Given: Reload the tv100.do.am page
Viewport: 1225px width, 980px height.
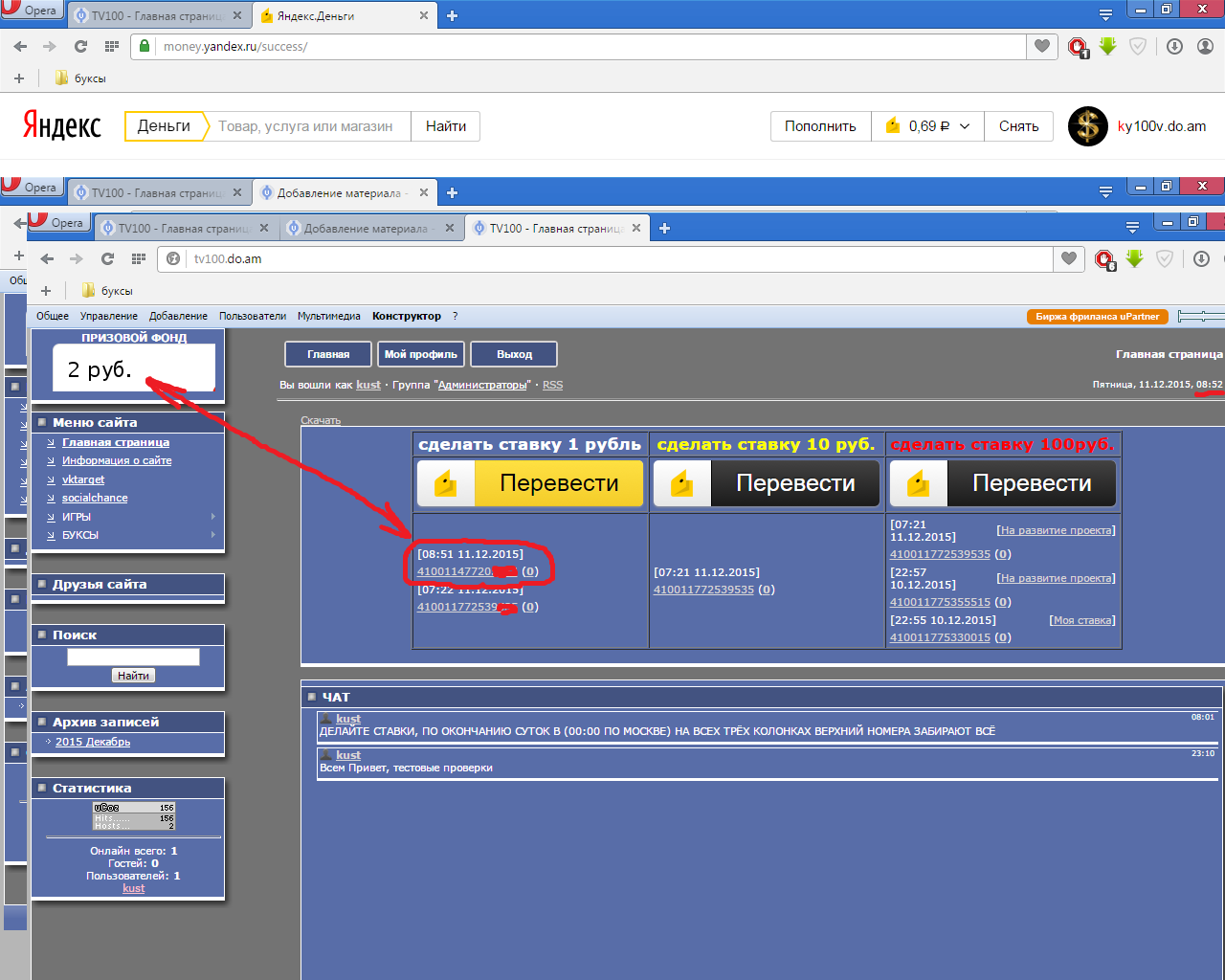Looking at the screenshot, I should click(107, 258).
